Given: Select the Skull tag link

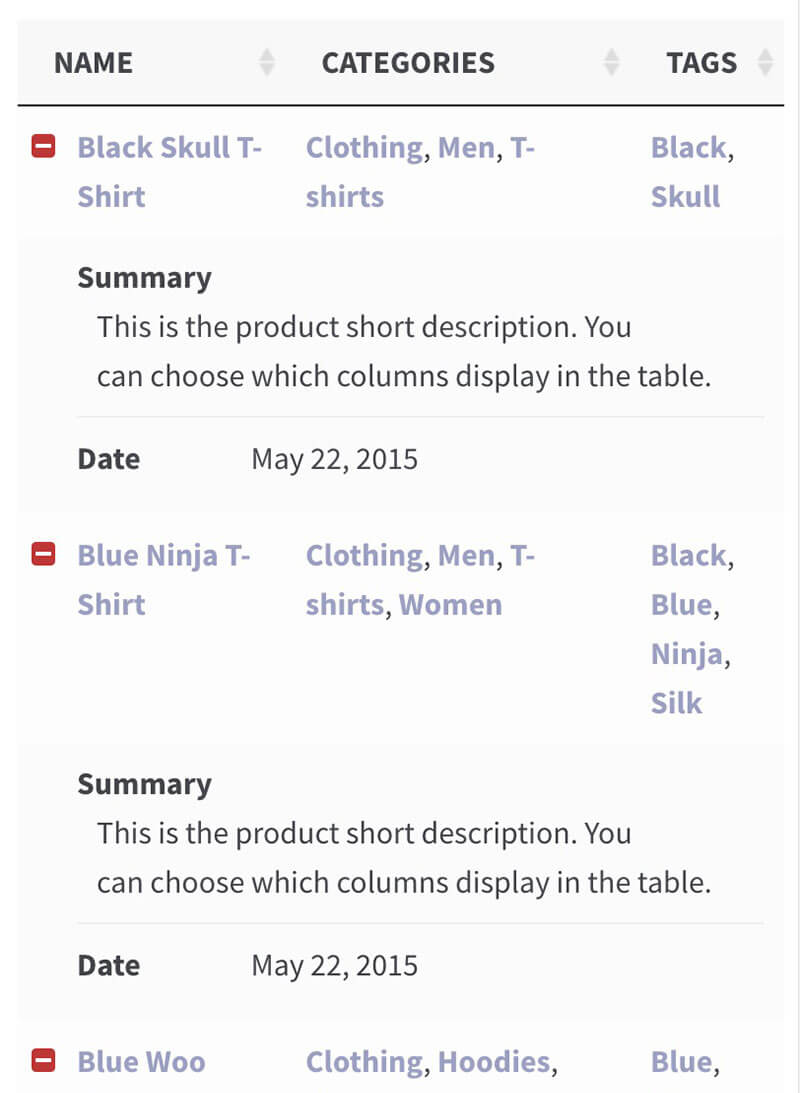Looking at the screenshot, I should click(685, 196).
